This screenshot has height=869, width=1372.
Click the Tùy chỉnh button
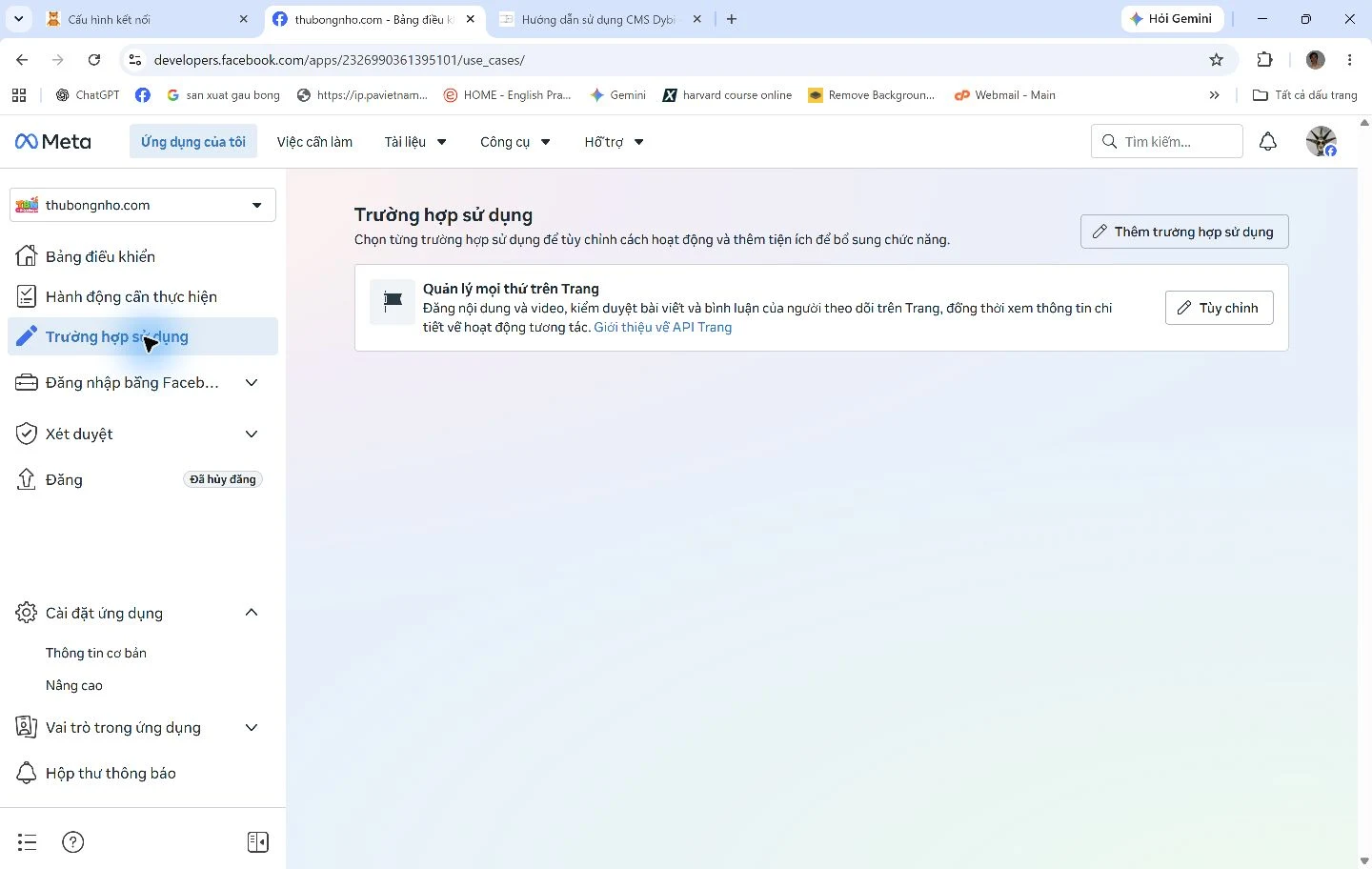coord(1220,308)
